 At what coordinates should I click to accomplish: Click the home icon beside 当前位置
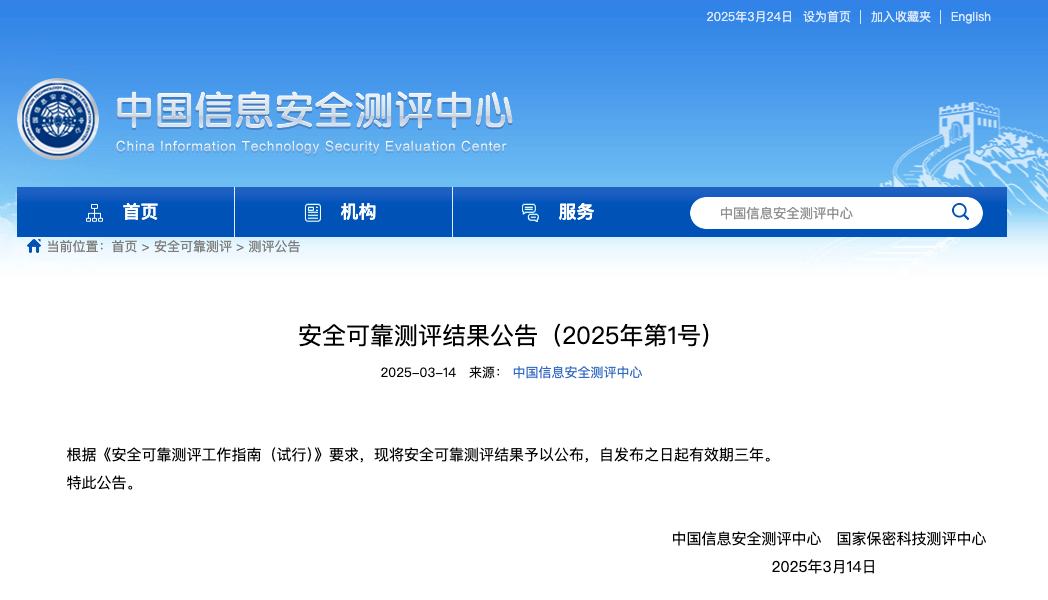coord(34,246)
